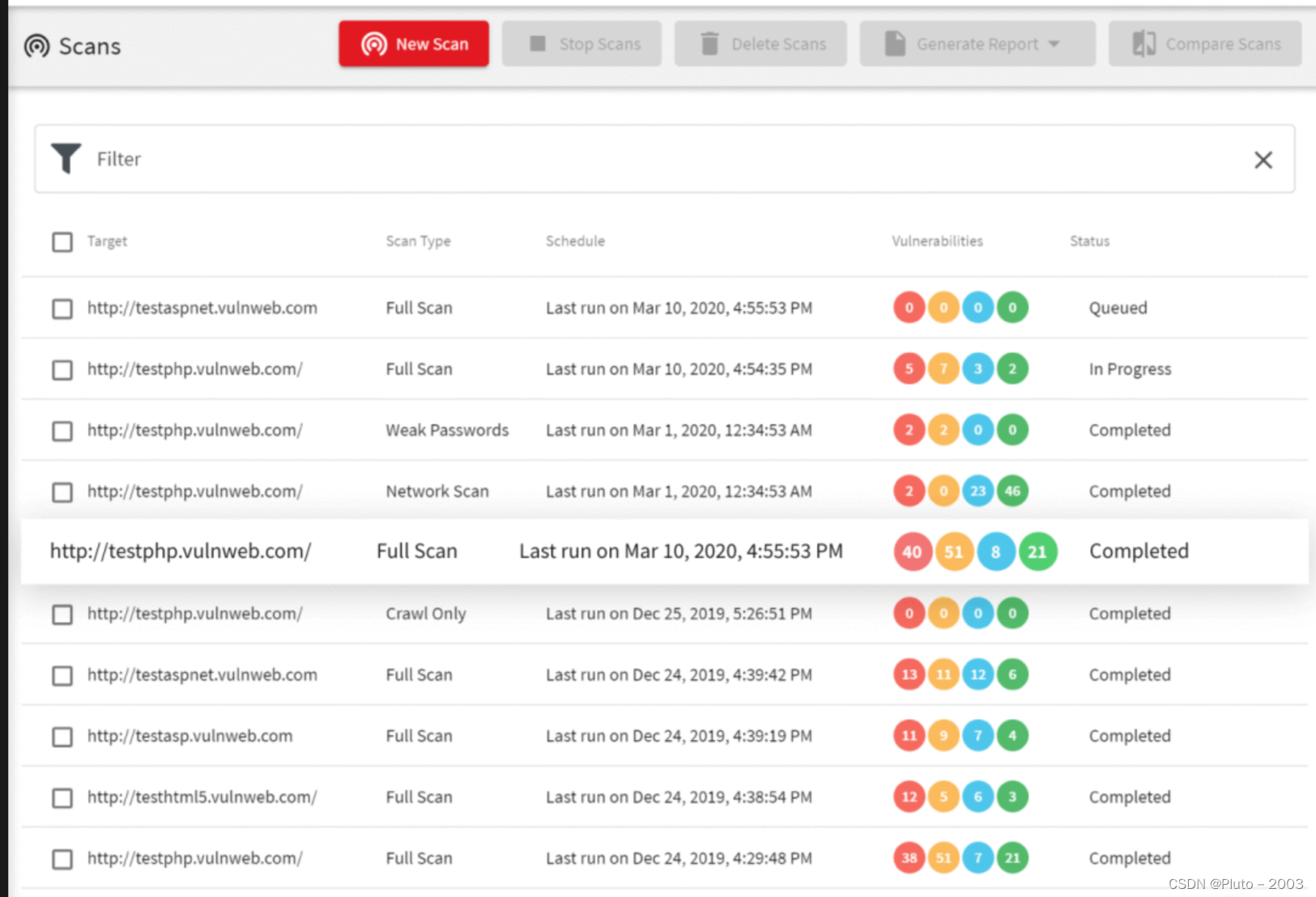The image size is (1316, 897).
Task: Open http://testhtml5.vulnweb.com/ target
Action: tap(202, 797)
